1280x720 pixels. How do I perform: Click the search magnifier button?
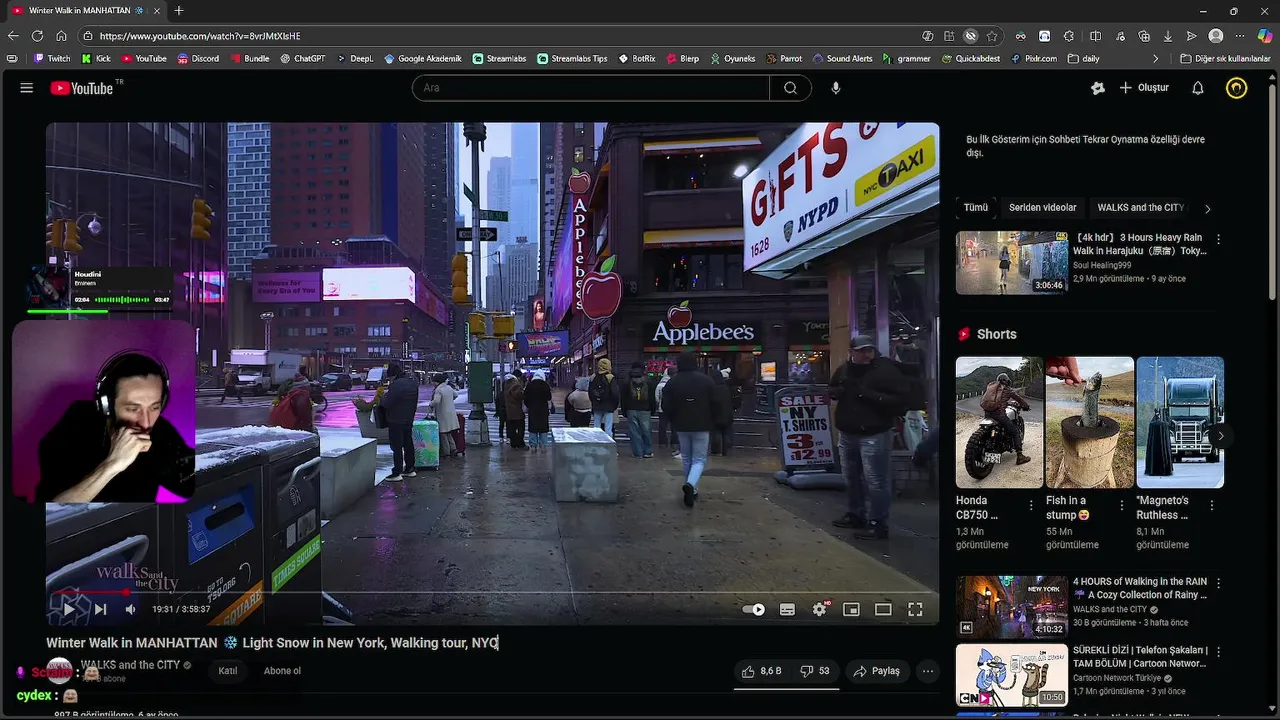click(x=790, y=88)
